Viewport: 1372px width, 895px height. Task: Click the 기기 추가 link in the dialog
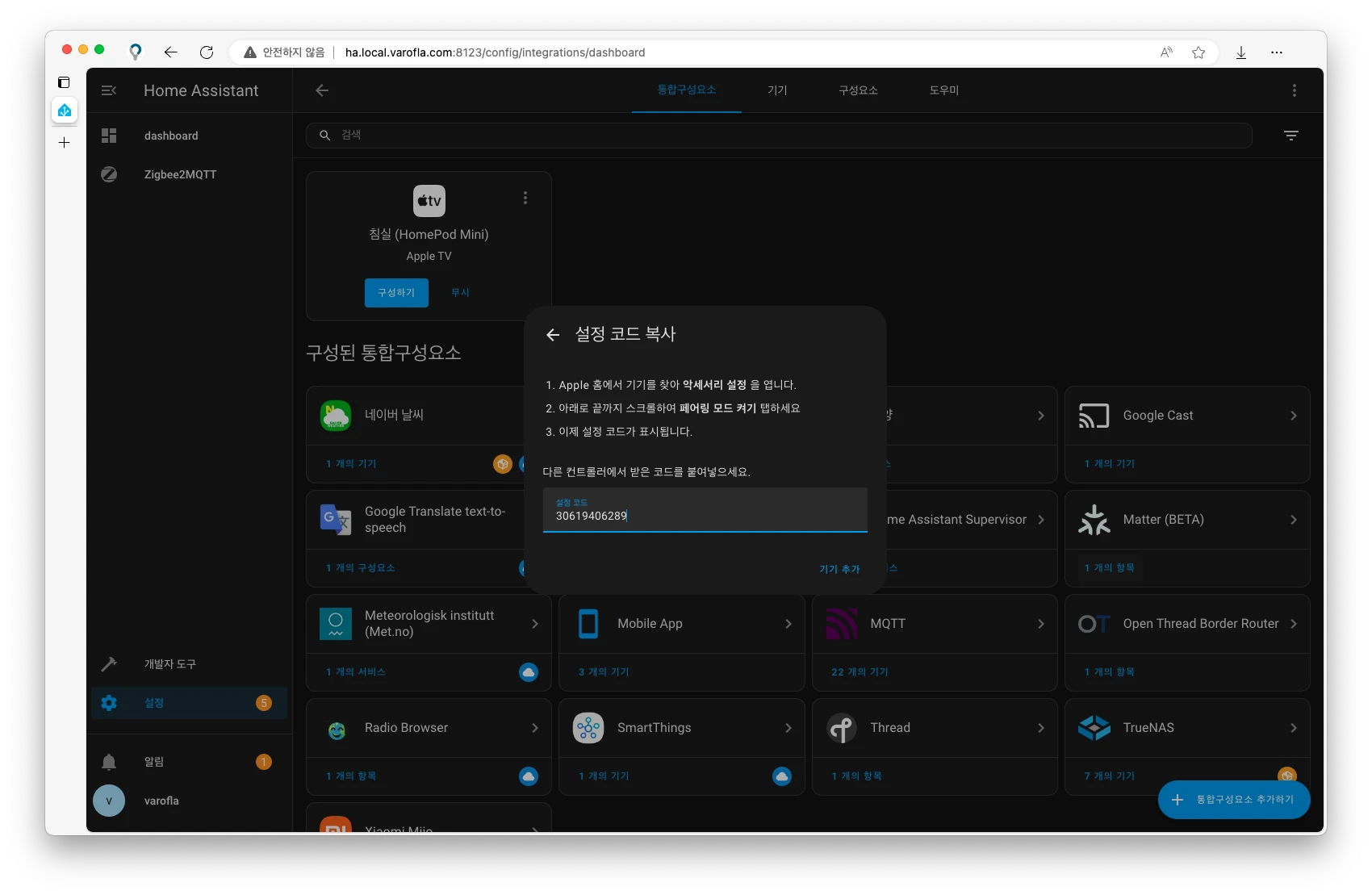point(838,569)
